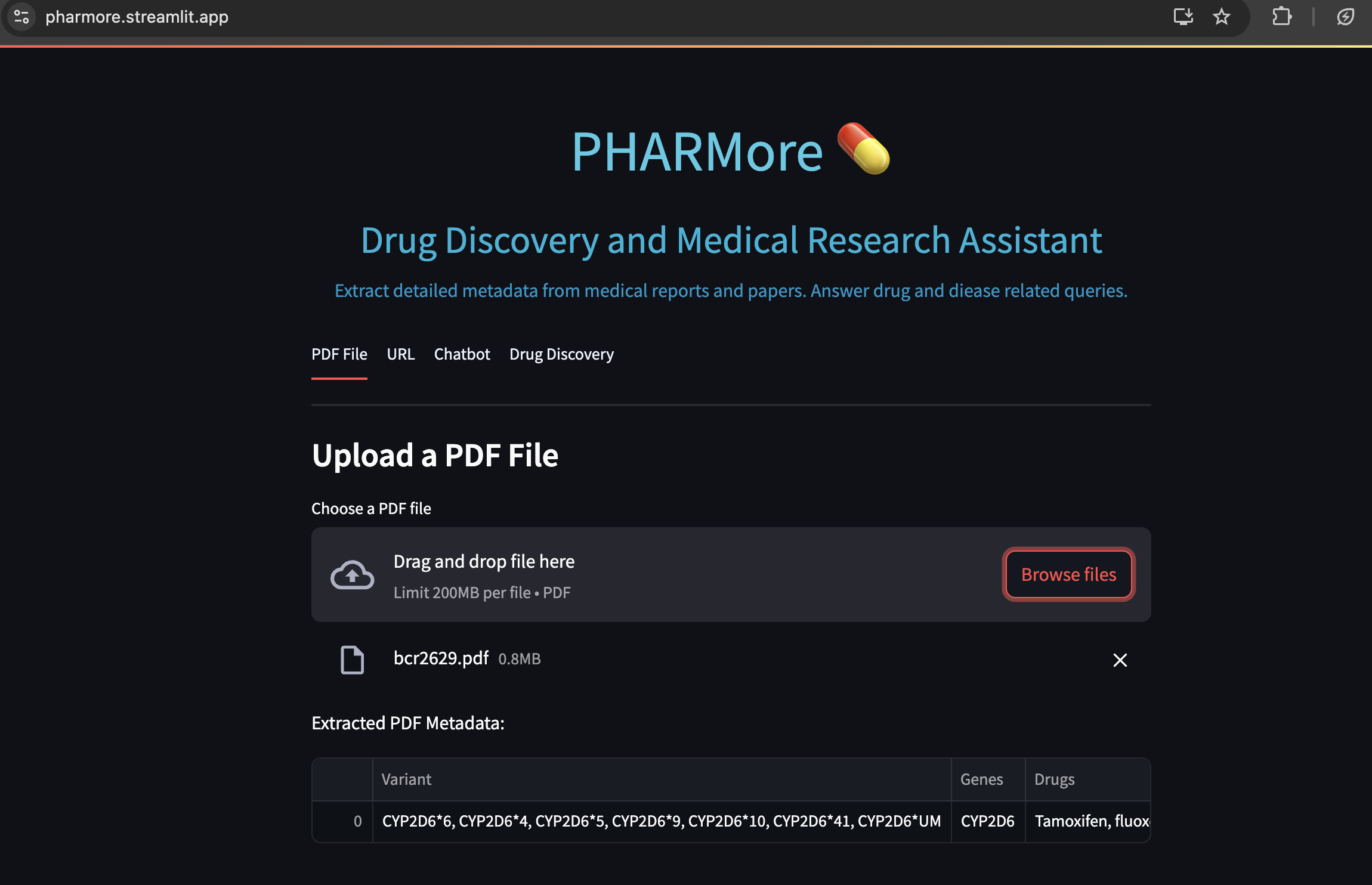This screenshot has width=1372, height=885.
Task: Click the site info icon in address bar
Action: (21, 17)
